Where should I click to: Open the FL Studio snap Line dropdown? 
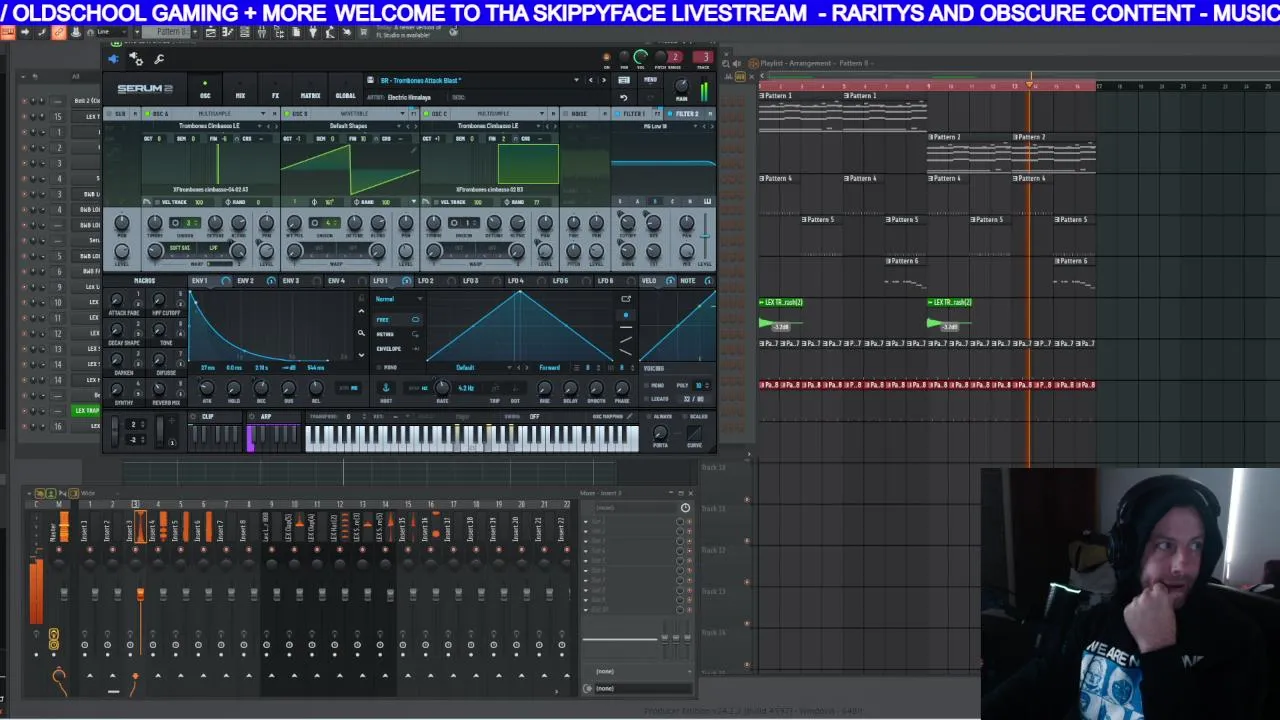pos(108,32)
